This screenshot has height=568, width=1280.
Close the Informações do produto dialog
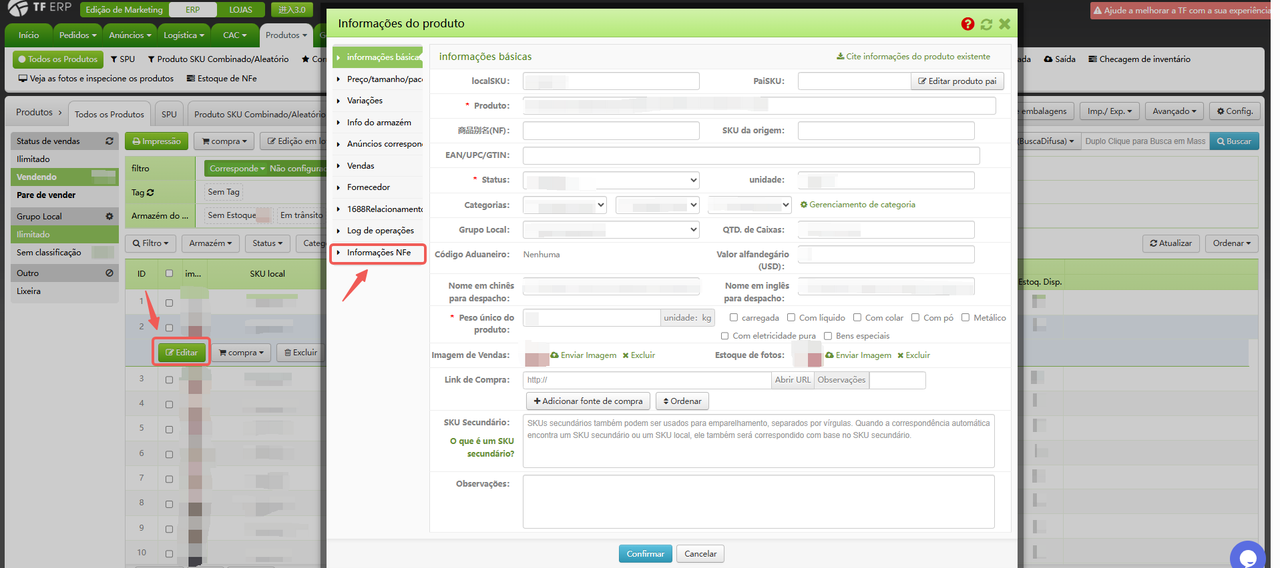(1004, 24)
